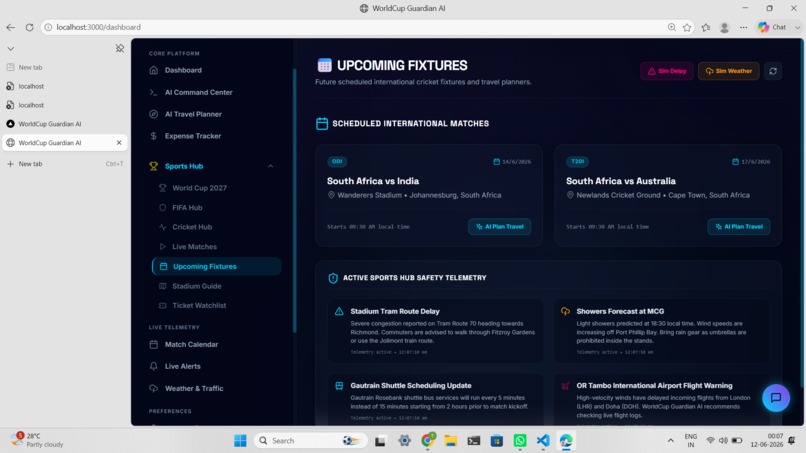Click Wanderers Stadium location pin icon

tap(331, 195)
